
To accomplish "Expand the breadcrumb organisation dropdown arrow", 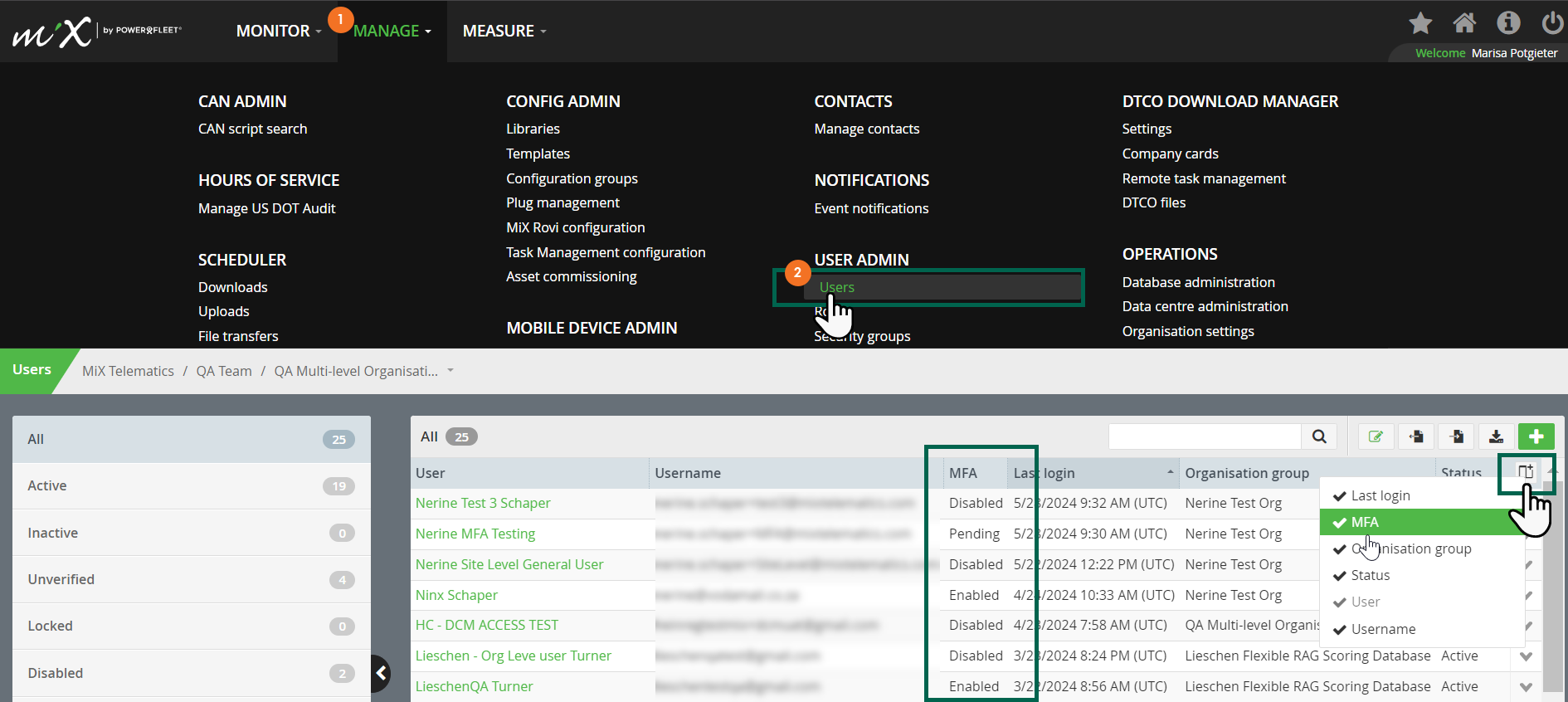I will point(450,371).
